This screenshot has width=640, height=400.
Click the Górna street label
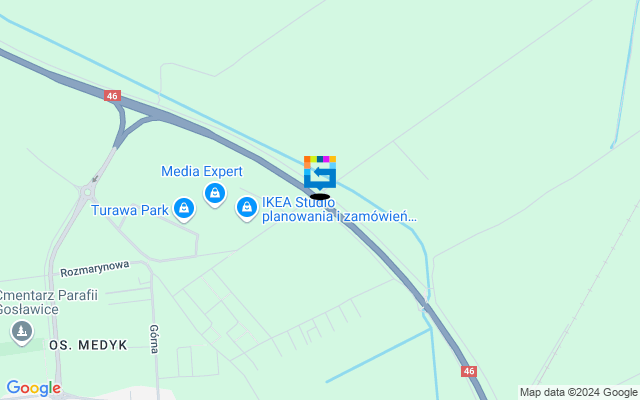tap(154, 339)
